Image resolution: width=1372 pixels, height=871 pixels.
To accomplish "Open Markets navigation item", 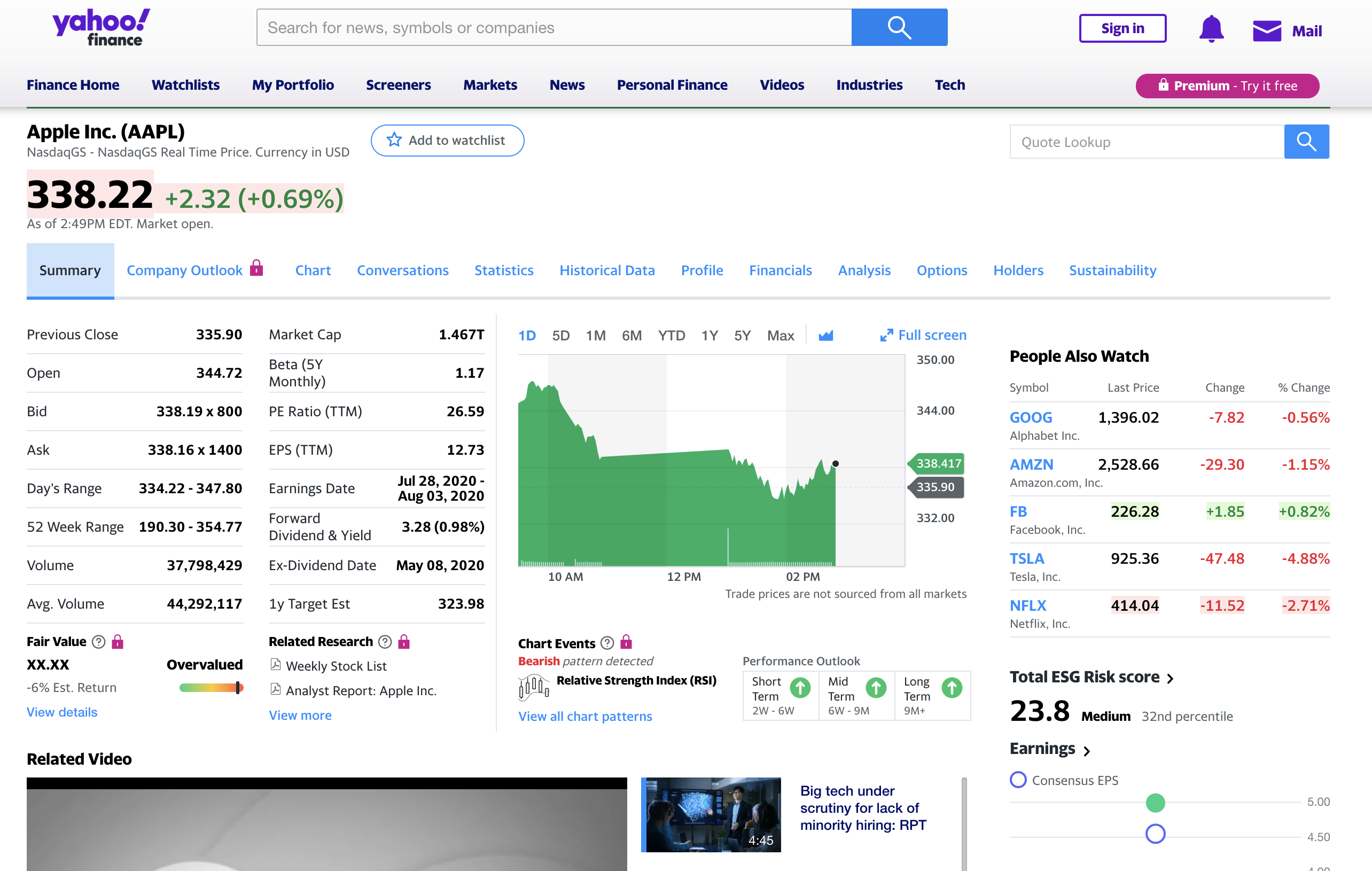I will pos(490,85).
